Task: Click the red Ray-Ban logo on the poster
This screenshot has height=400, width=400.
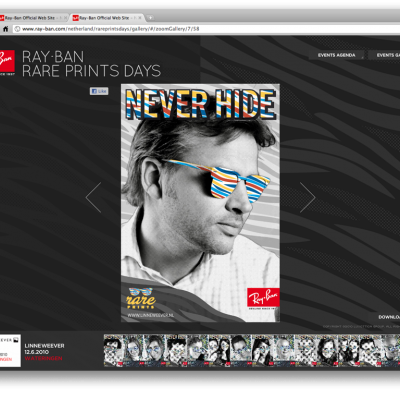Action: coord(263,297)
